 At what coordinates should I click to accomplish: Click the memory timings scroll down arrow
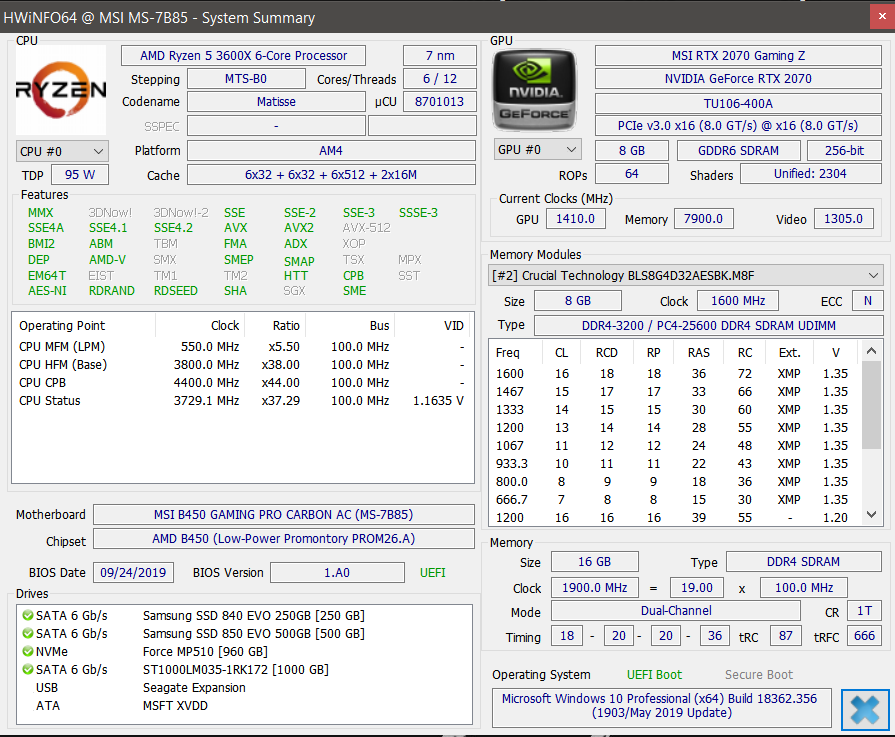871,514
